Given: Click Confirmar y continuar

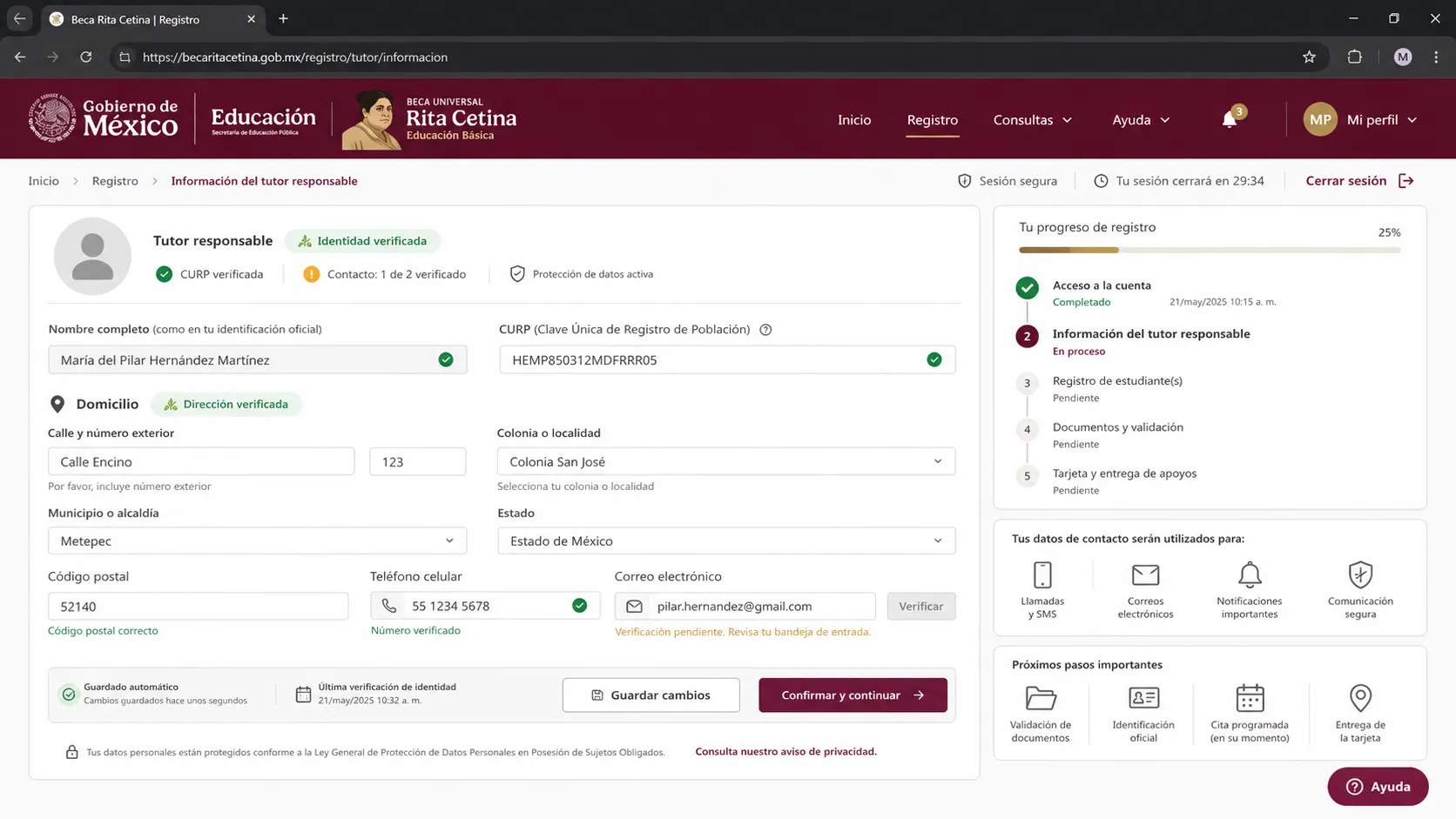Looking at the screenshot, I should (853, 695).
